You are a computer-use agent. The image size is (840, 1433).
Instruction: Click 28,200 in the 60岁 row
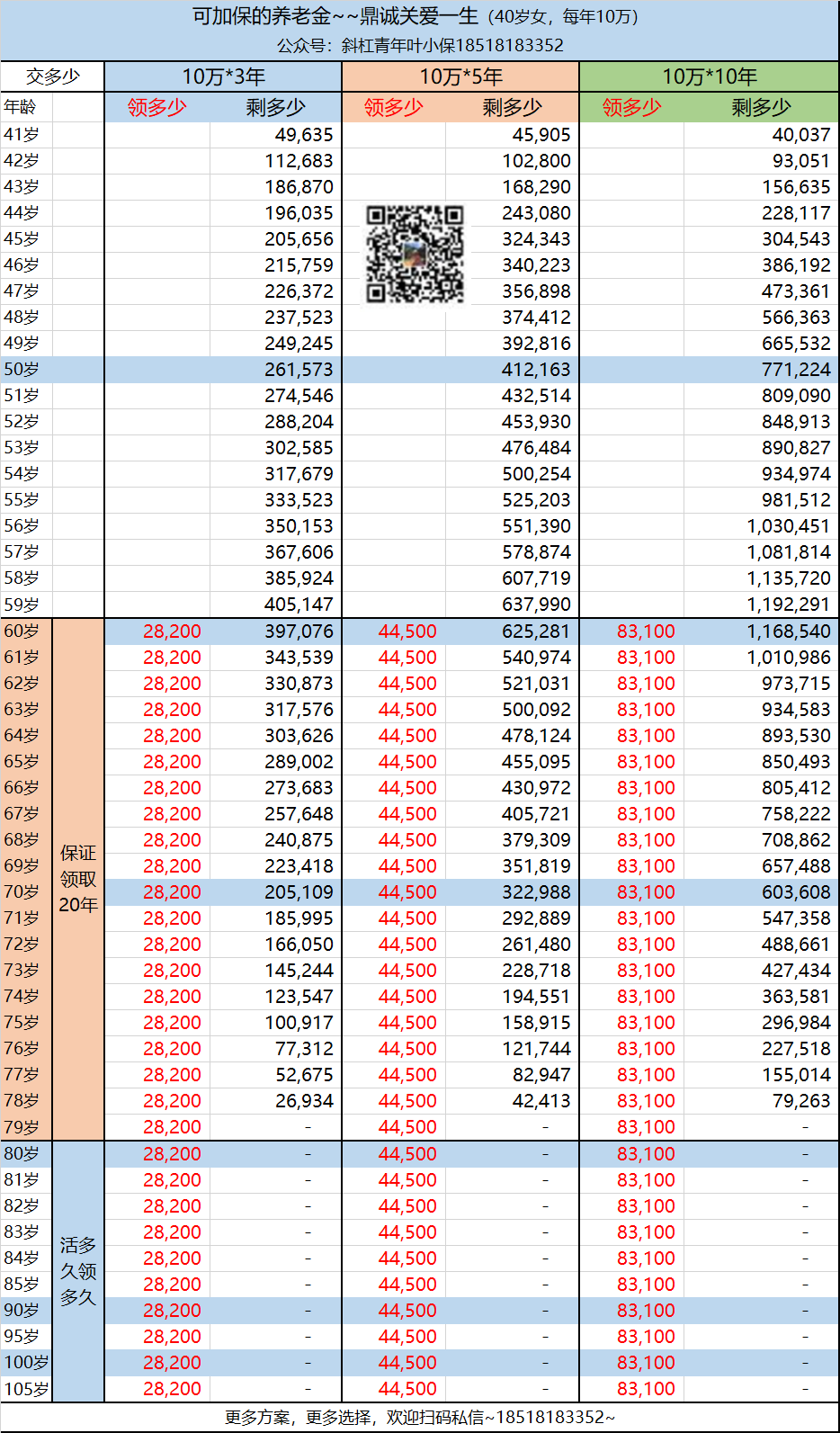tap(172, 631)
